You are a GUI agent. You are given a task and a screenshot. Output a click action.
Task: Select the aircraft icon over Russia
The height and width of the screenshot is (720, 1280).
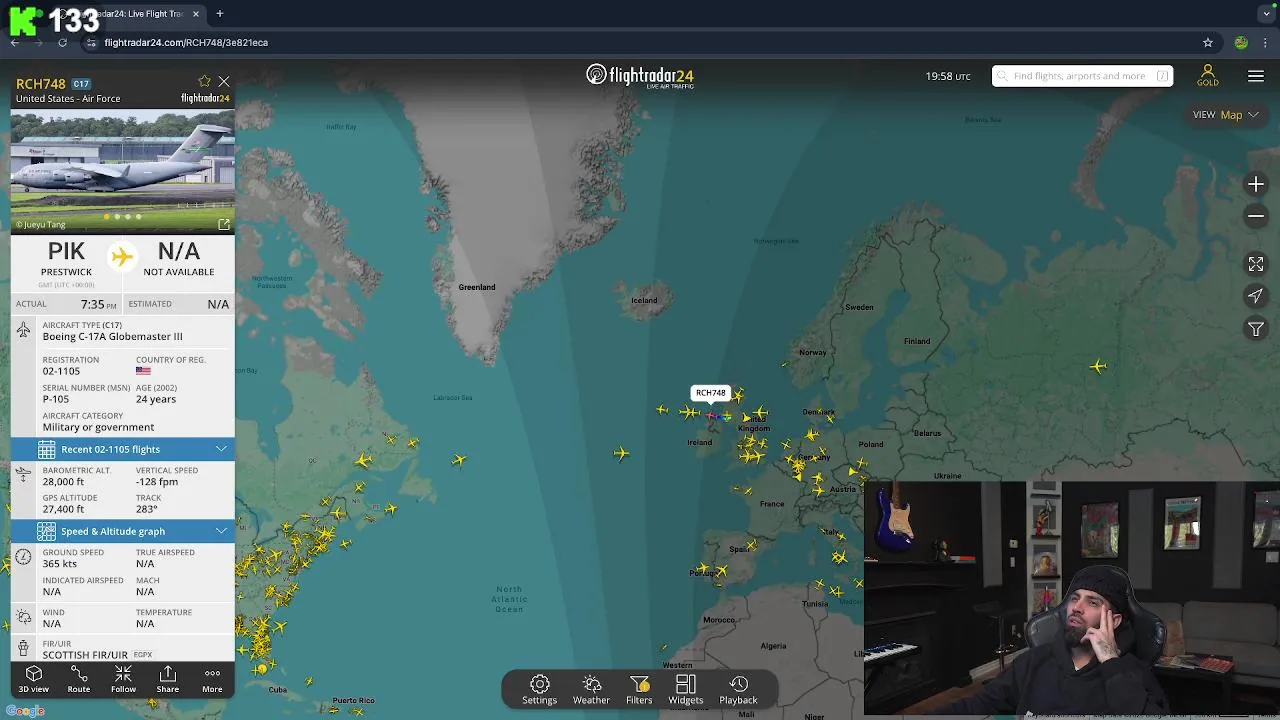(x=1098, y=366)
